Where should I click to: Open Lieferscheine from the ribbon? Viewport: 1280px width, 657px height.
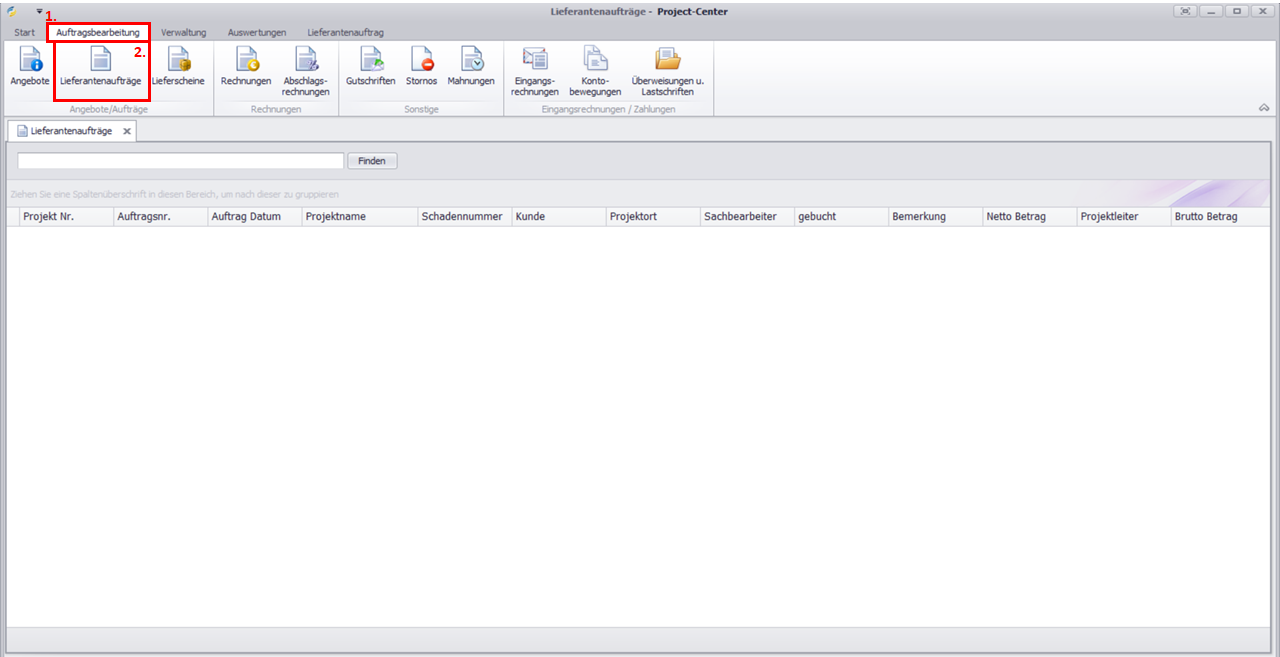[178, 66]
